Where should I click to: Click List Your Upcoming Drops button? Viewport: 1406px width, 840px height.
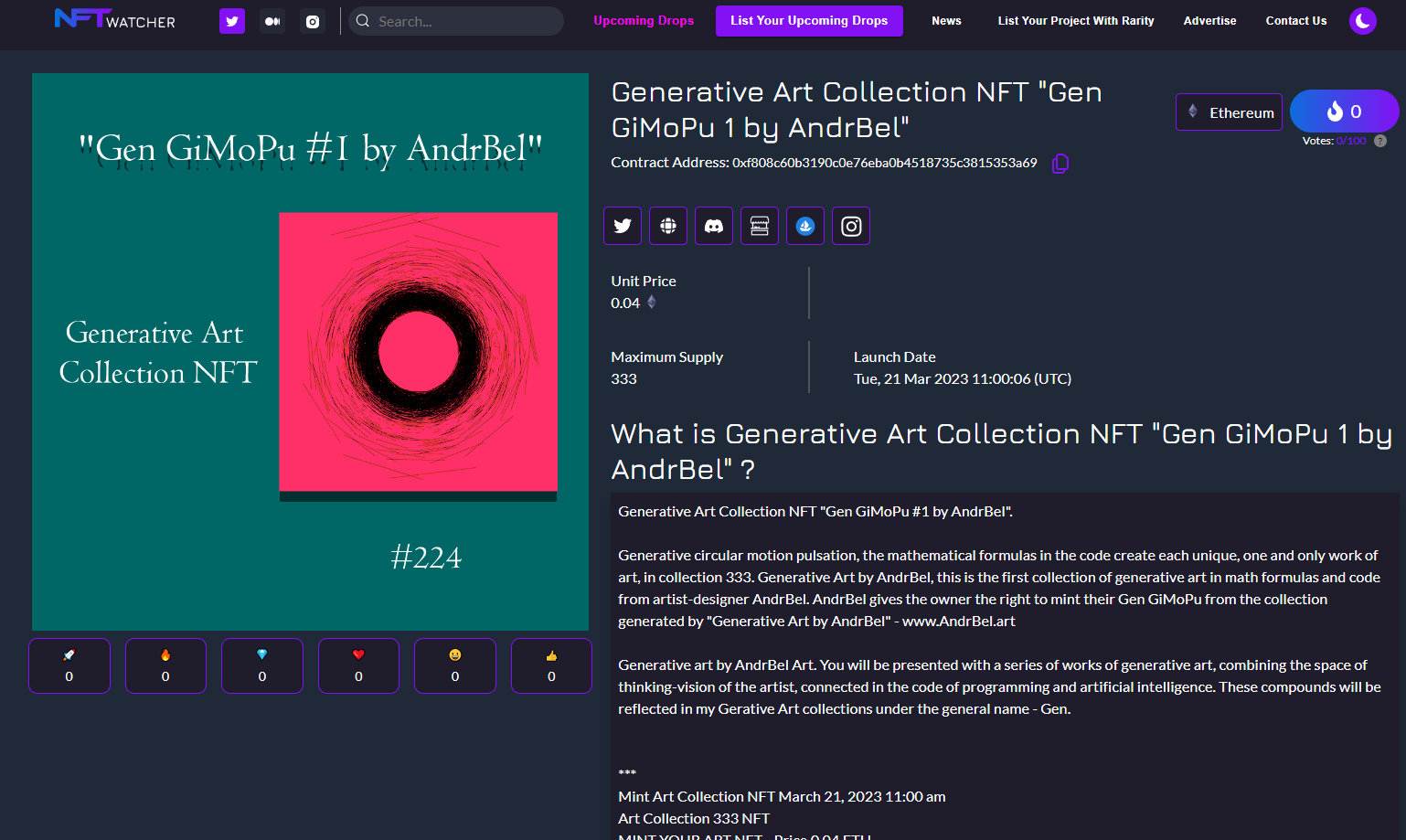809,21
